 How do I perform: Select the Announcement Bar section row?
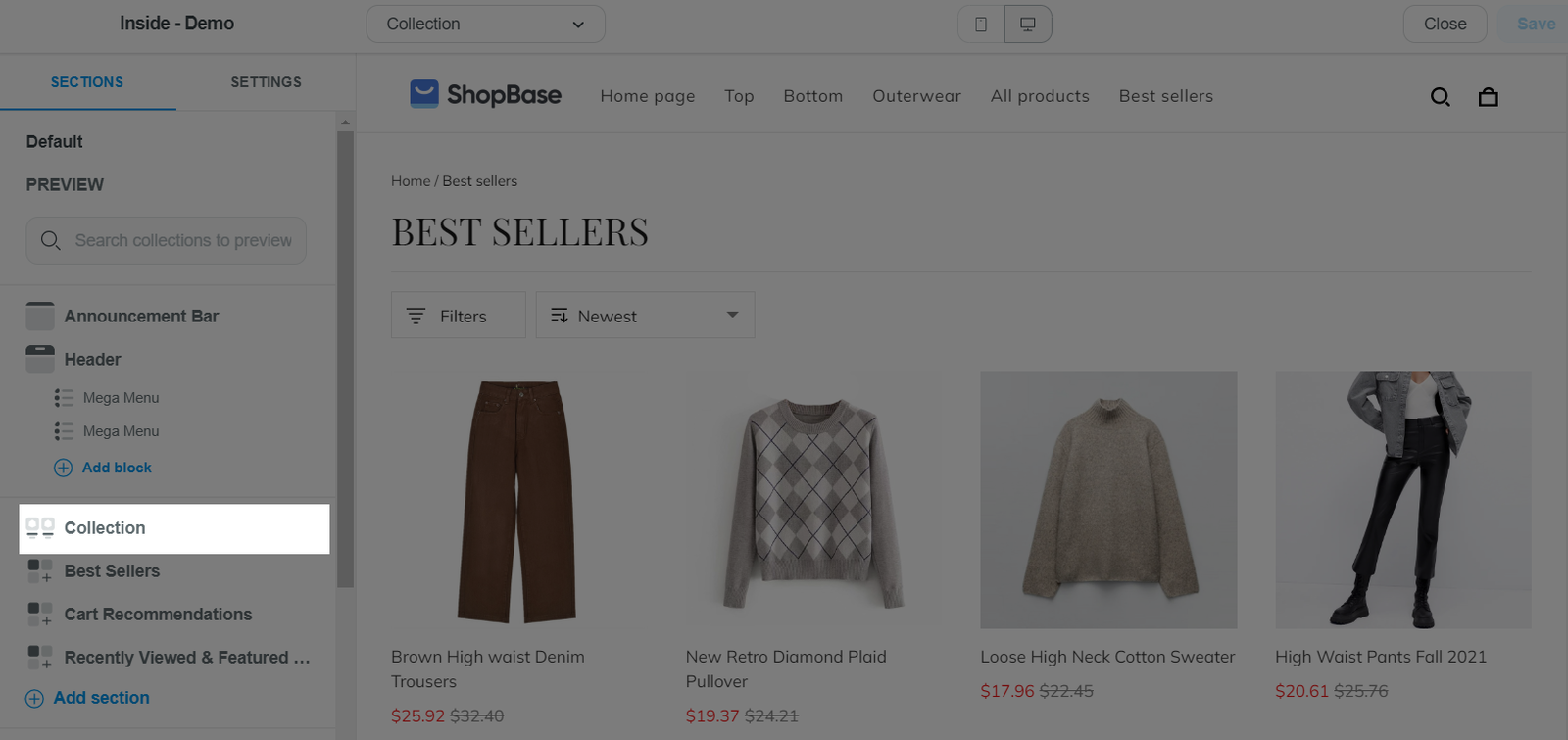[x=174, y=317]
